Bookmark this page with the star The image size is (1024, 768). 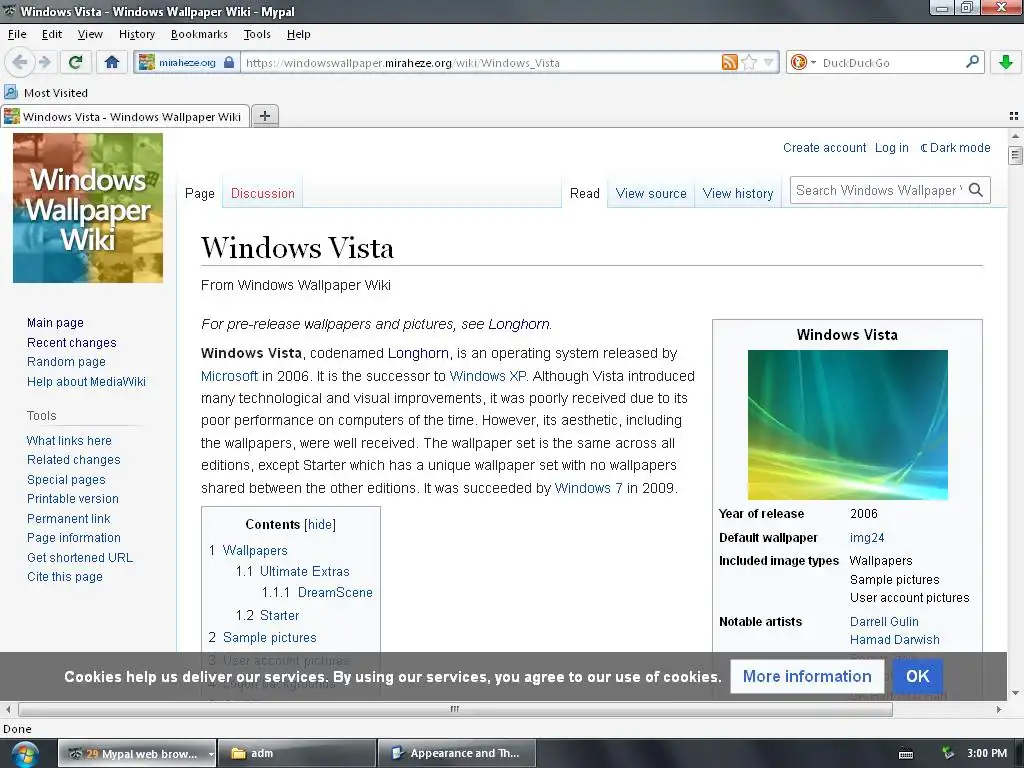pos(750,62)
